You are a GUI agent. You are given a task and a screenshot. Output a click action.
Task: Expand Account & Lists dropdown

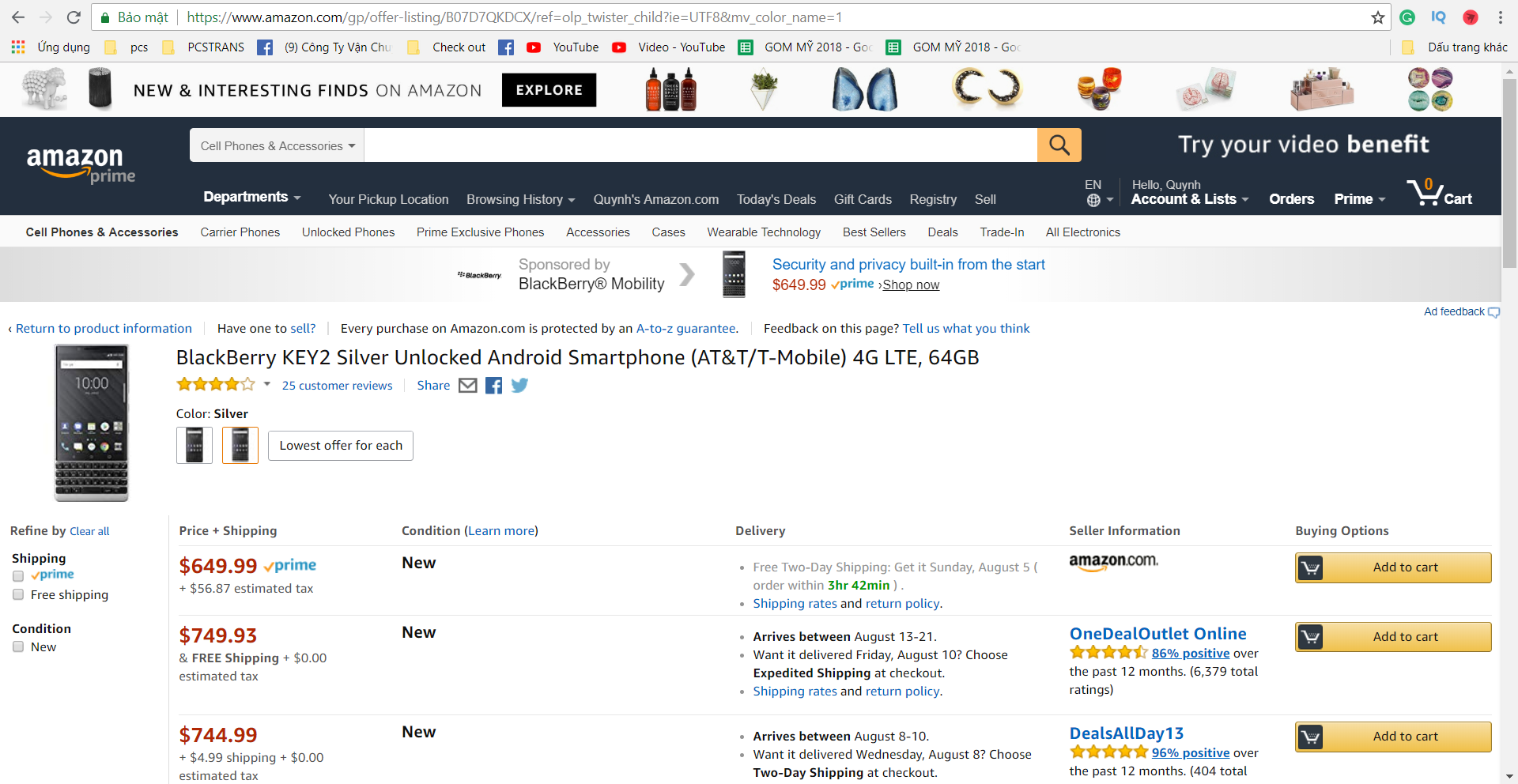pos(1188,199)
